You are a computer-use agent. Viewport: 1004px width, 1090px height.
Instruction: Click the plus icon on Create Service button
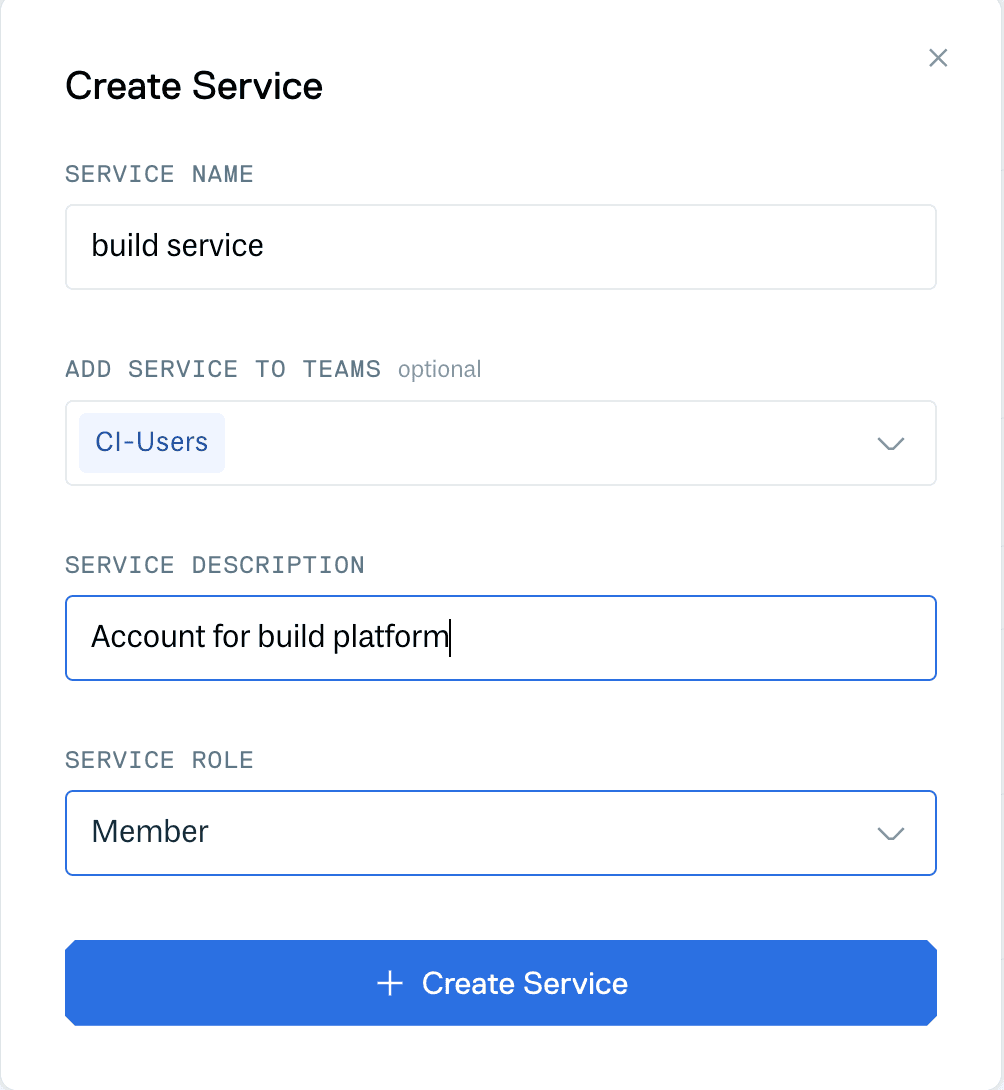(389, 982)
